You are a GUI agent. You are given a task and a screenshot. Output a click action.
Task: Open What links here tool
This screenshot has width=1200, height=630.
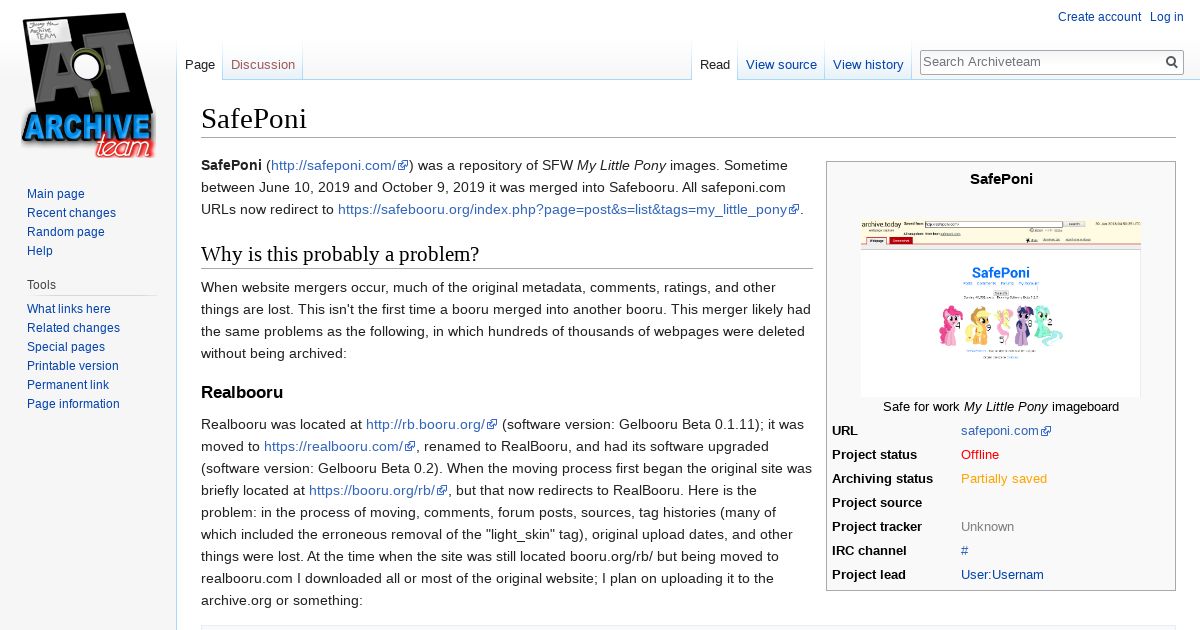[x=69, y=309]
